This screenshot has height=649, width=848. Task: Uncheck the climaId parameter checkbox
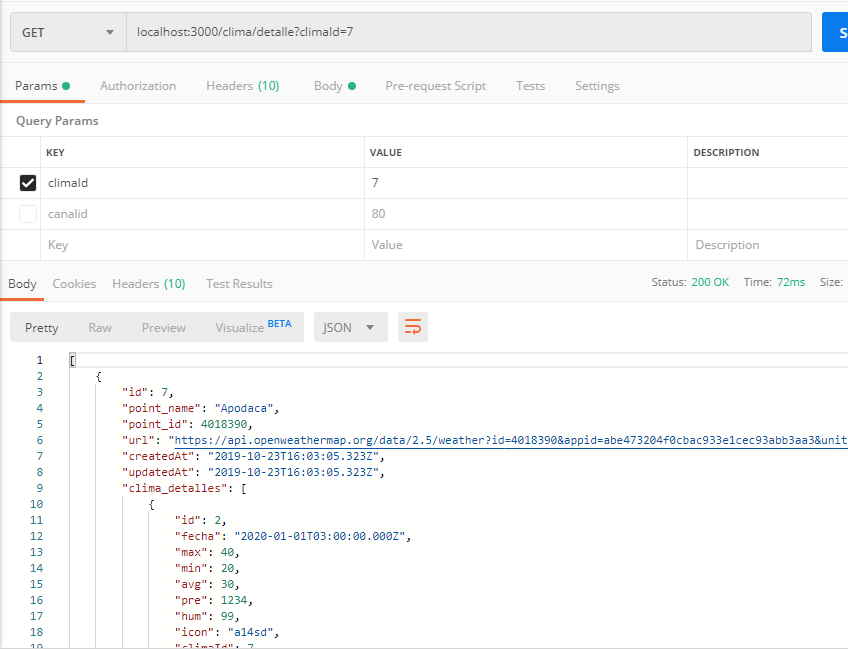(x=28, y=183)
